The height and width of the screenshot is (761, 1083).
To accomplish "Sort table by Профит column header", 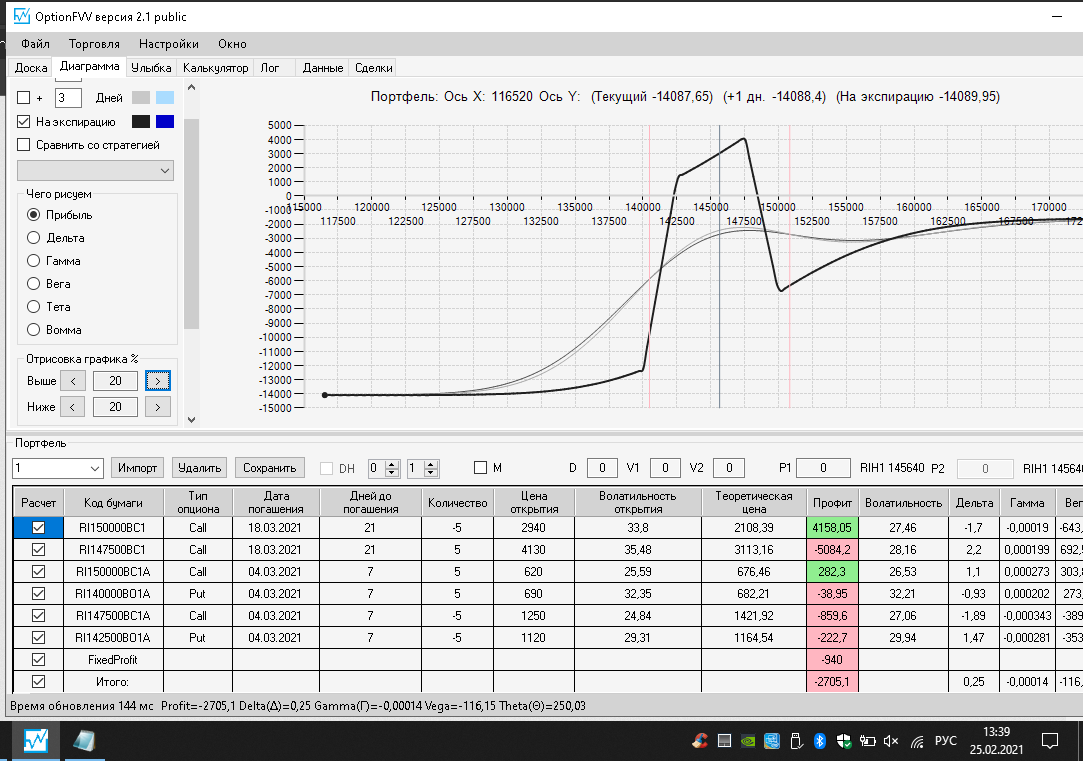I will 832,503.
